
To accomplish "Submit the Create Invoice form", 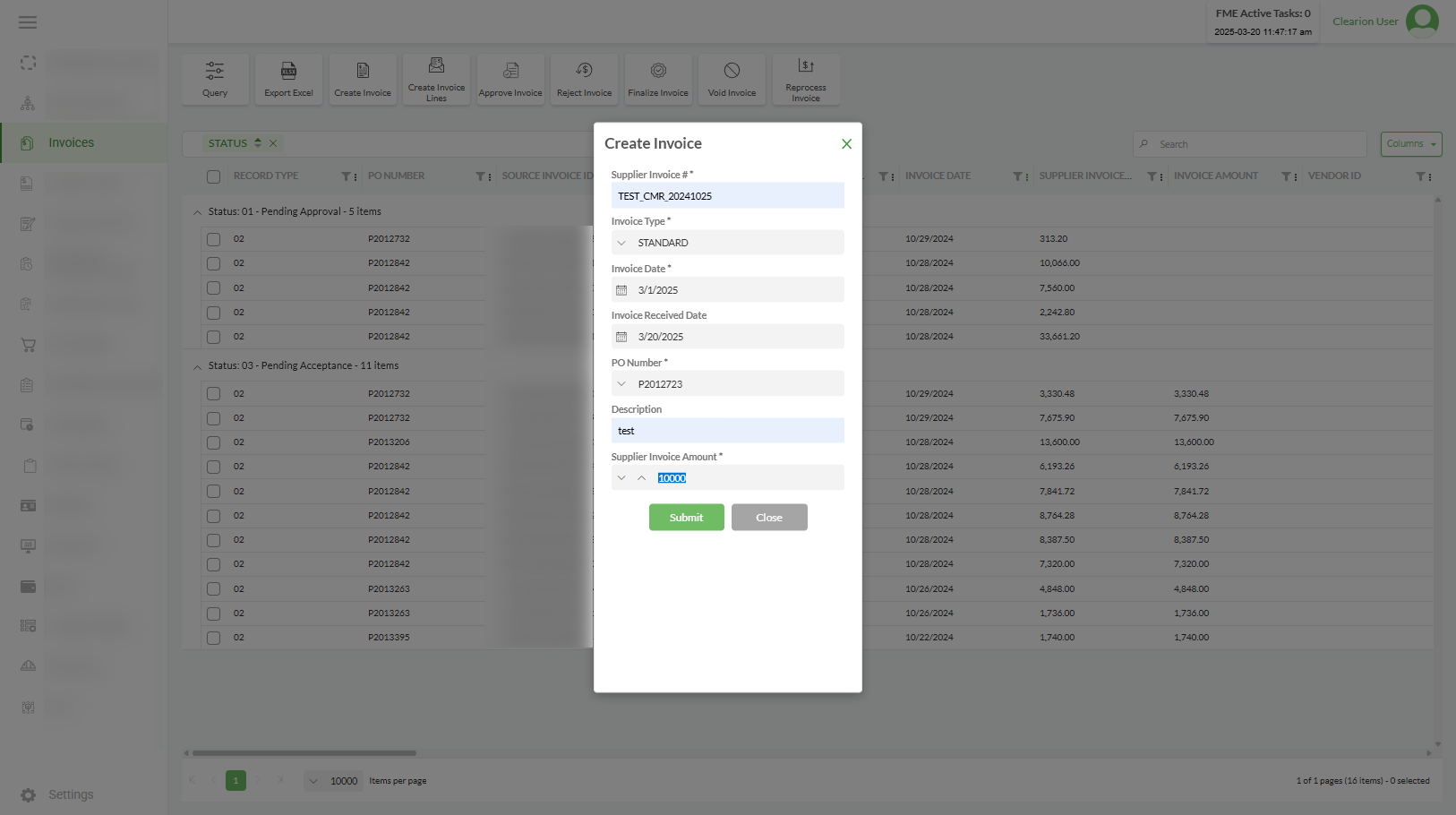I will click(x=686, y=517).
